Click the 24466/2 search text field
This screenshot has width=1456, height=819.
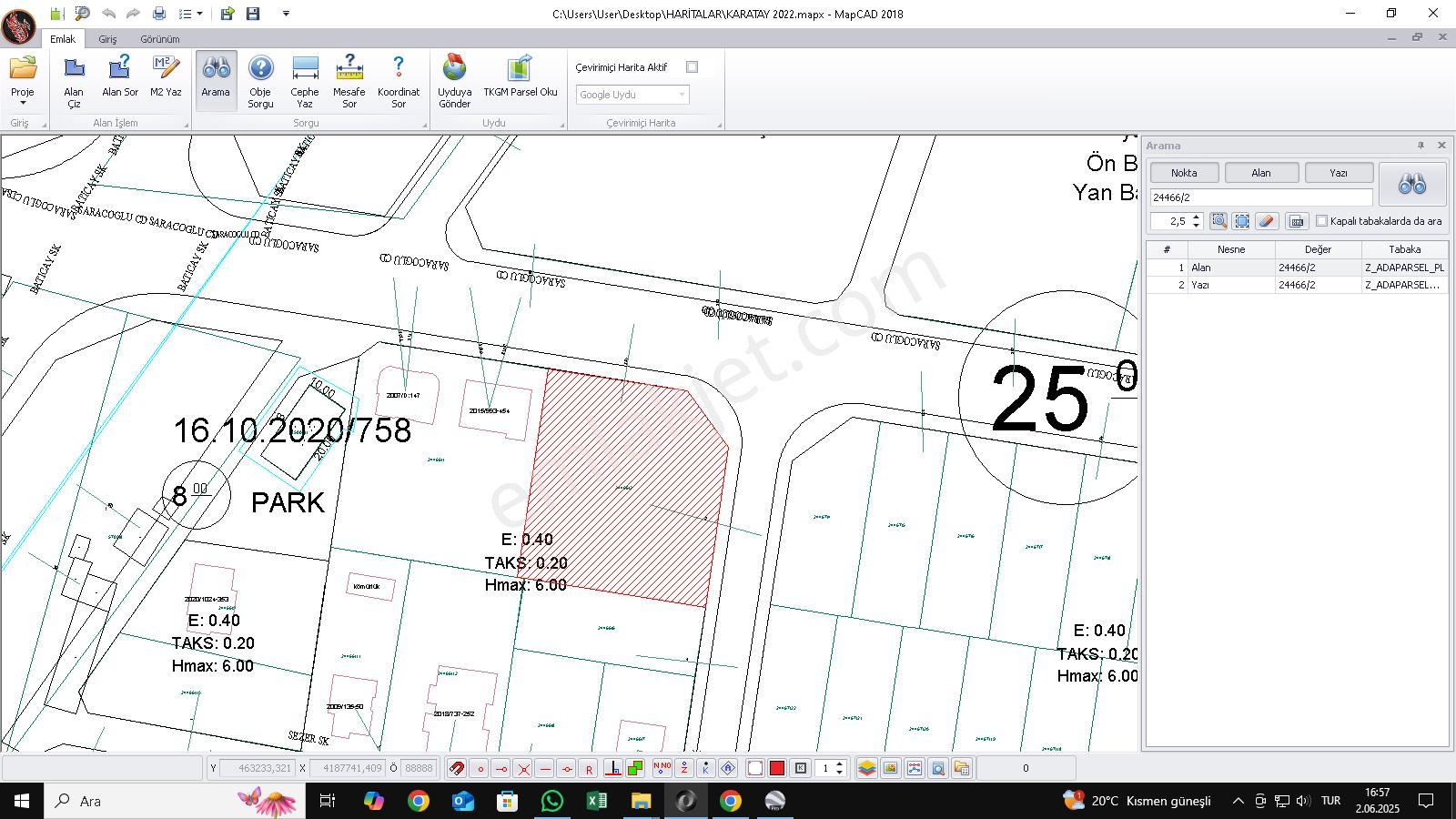(x=1260, y=197)
